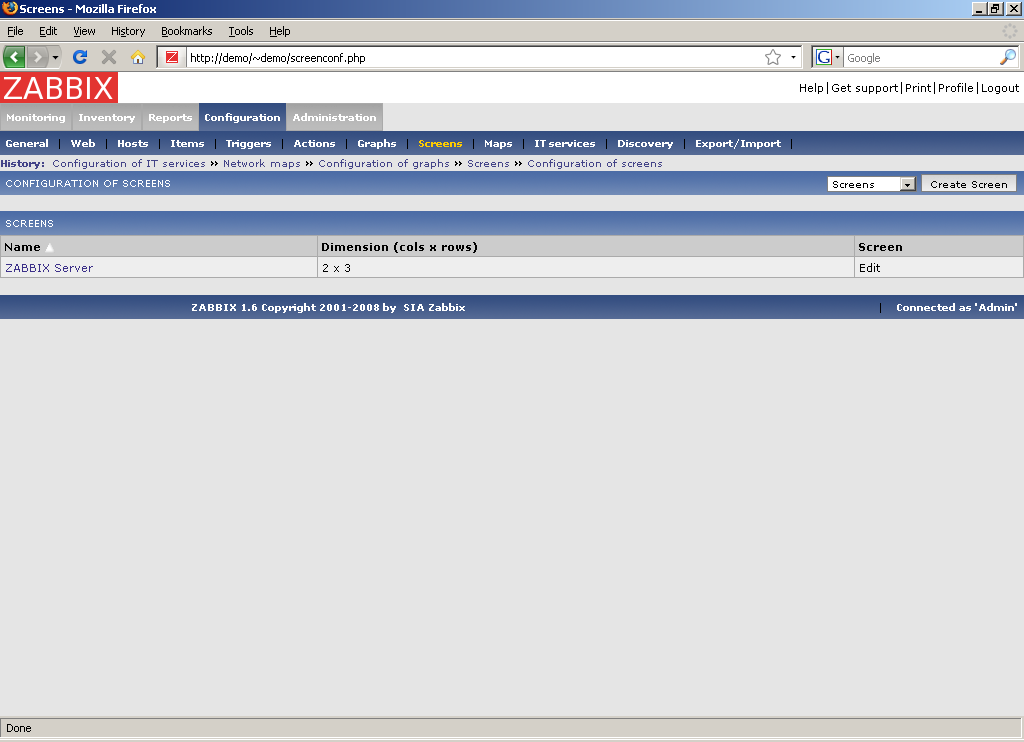Open the address bar history dropdown
Image resolution: width=1024 pixels, height=742 pixels.
[793, 57]
